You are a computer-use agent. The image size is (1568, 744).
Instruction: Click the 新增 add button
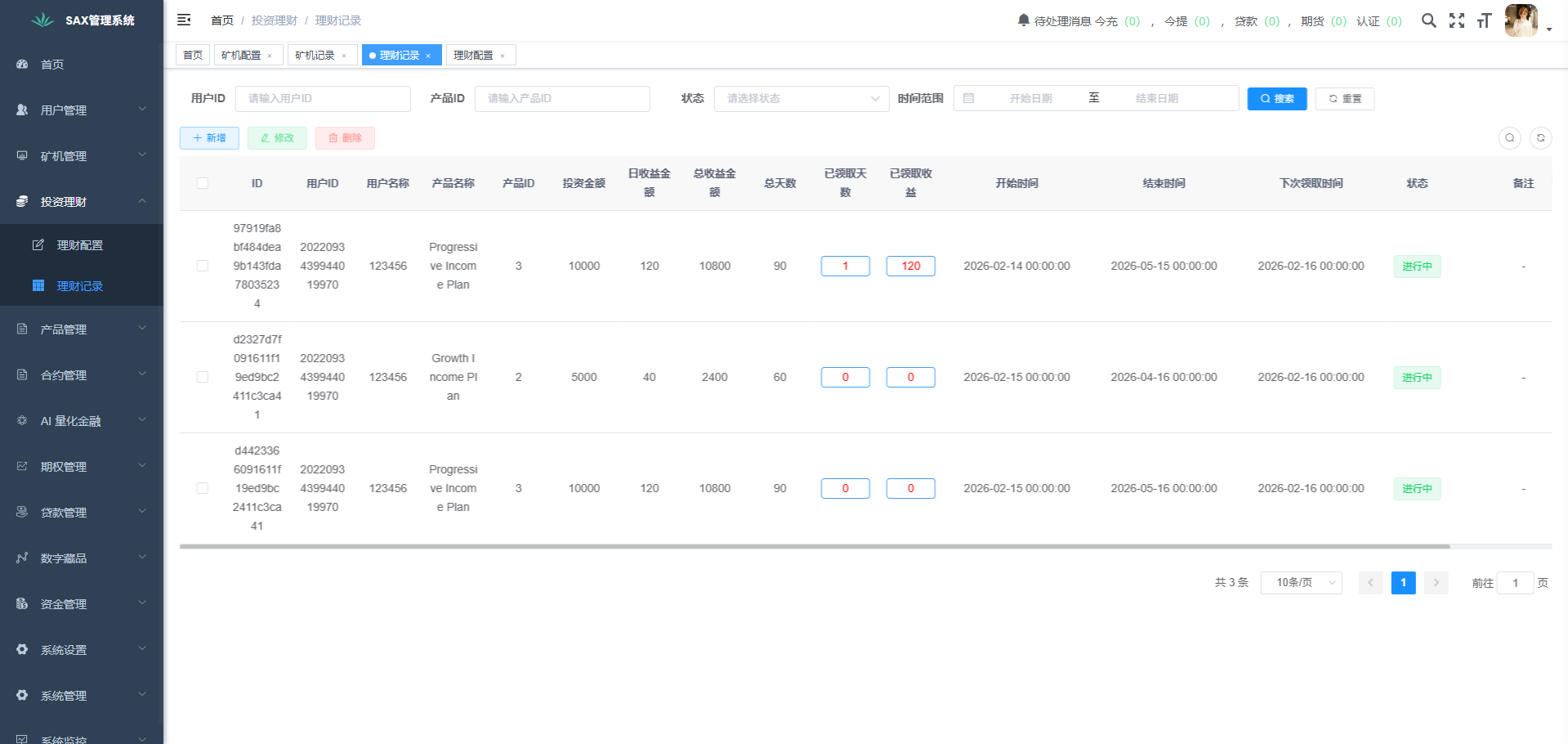coord(209,138)
